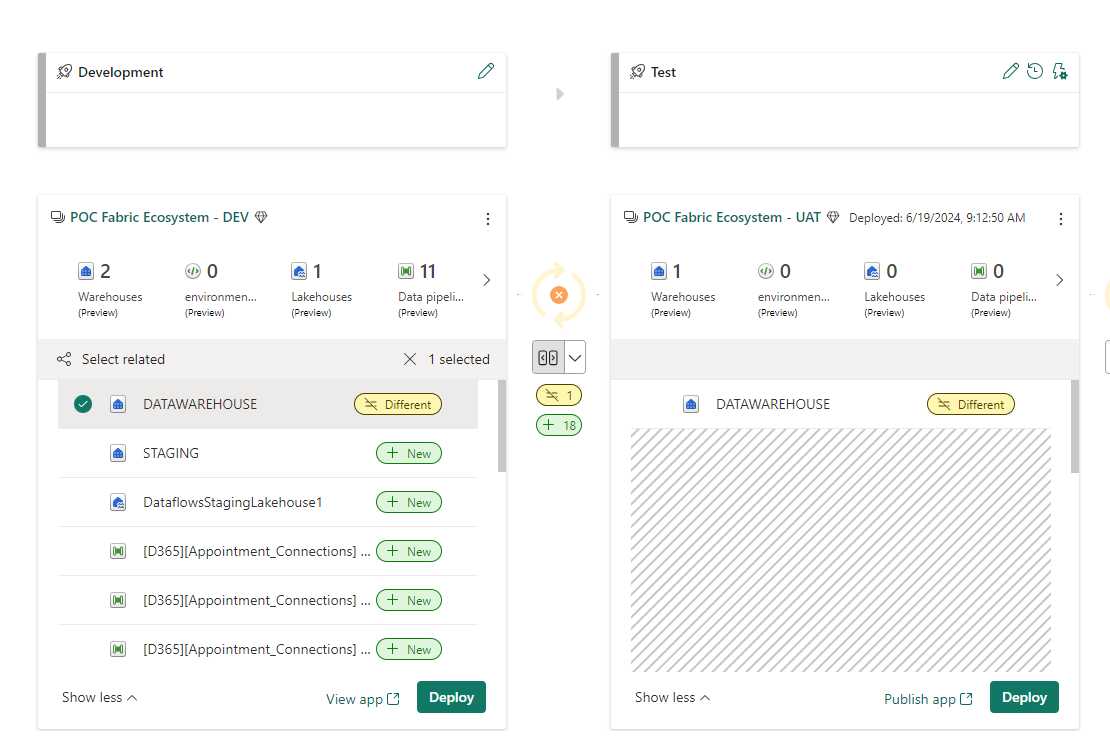Click the Development stage rocket icon
This screenshot has height=749, width=1110.
point(64,72)
